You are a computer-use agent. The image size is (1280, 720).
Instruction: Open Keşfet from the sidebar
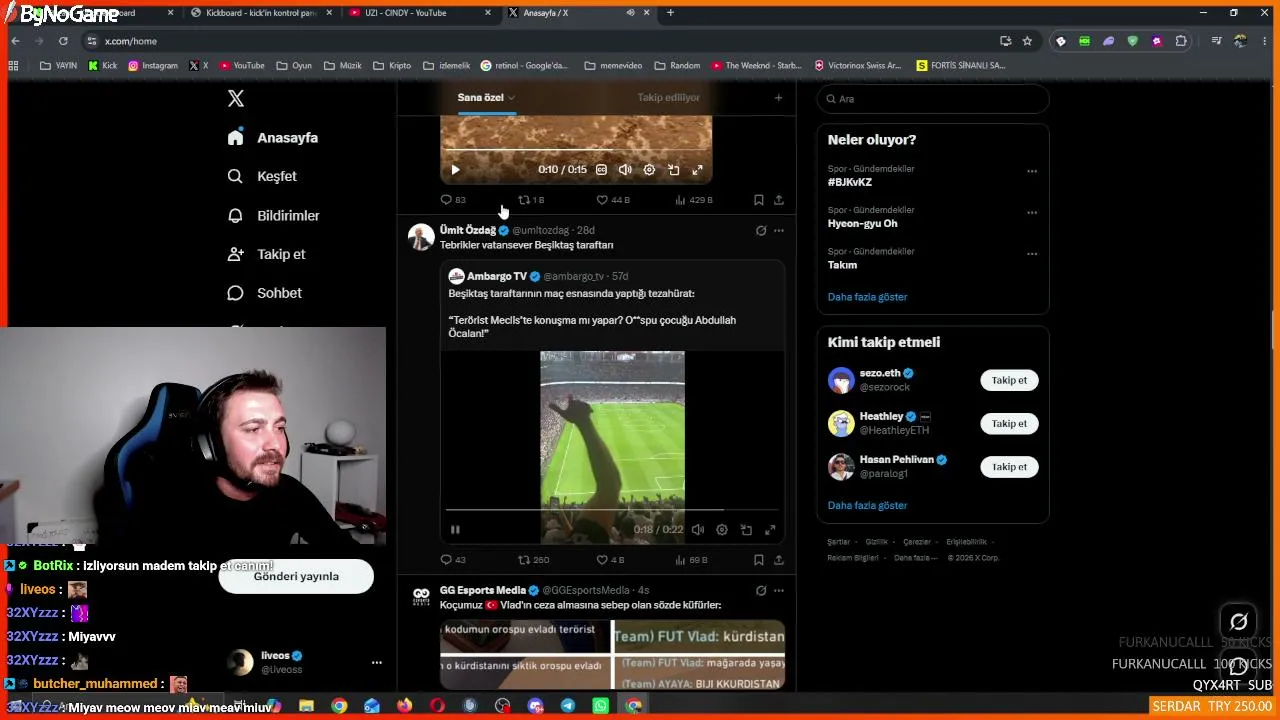click(262, 176)
